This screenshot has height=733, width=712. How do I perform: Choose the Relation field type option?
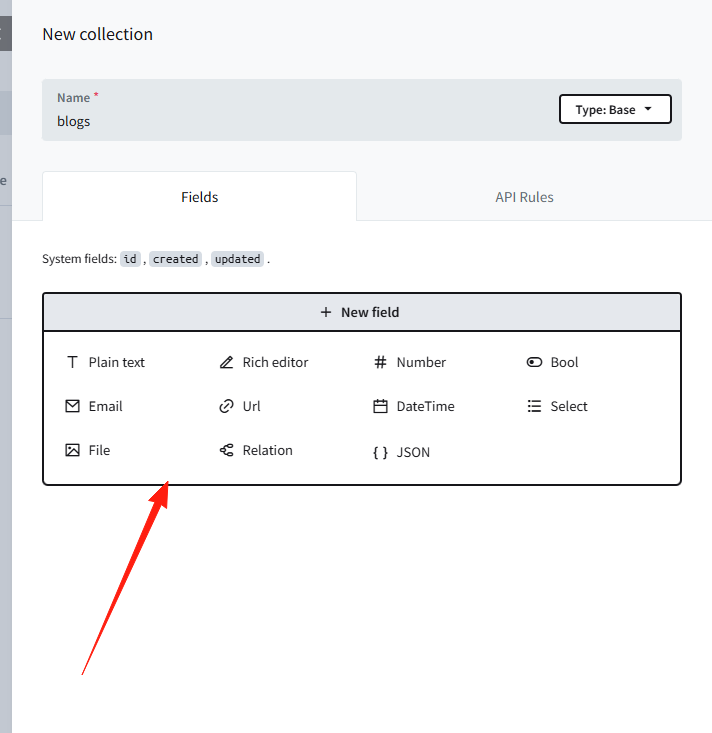tap(256, 450)
